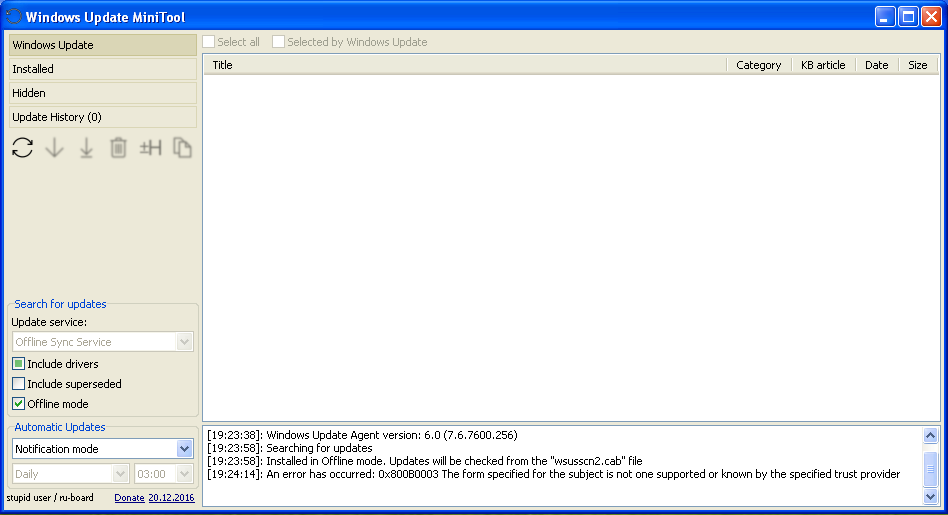
Task: Click the Searching for updates log line
Action: click(290, 449)
